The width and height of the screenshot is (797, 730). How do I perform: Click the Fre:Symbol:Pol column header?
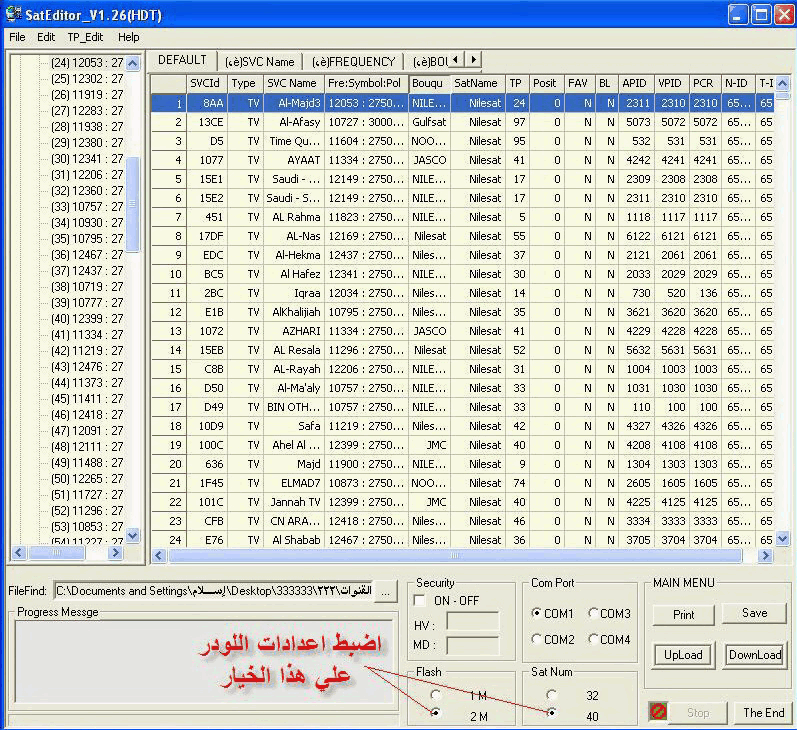(365, 83)
